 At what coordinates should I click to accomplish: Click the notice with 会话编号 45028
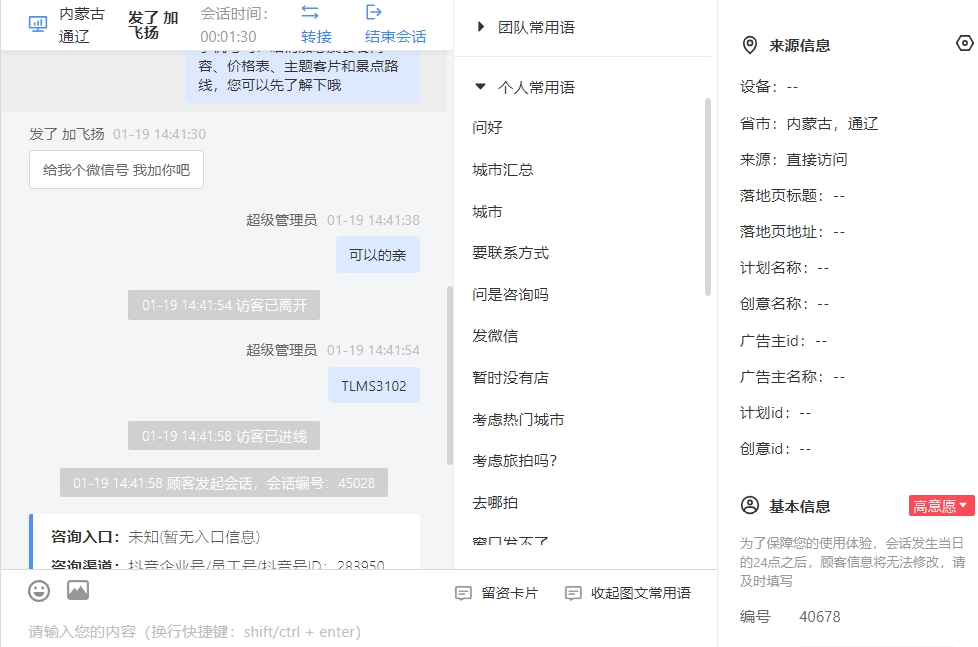tap(224, 483)
